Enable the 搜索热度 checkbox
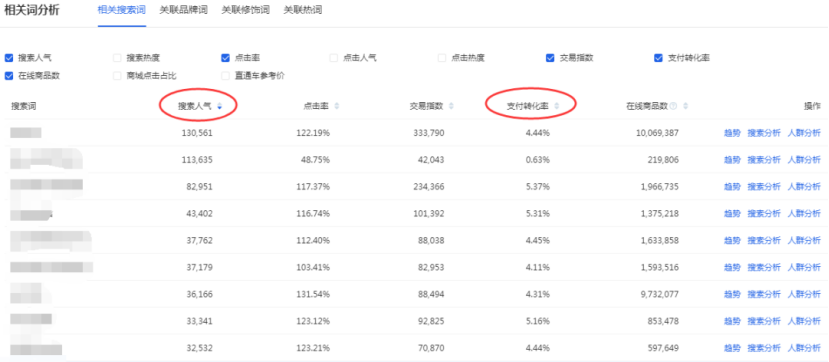This screenshot has height=362, width=829. point(117,58)
